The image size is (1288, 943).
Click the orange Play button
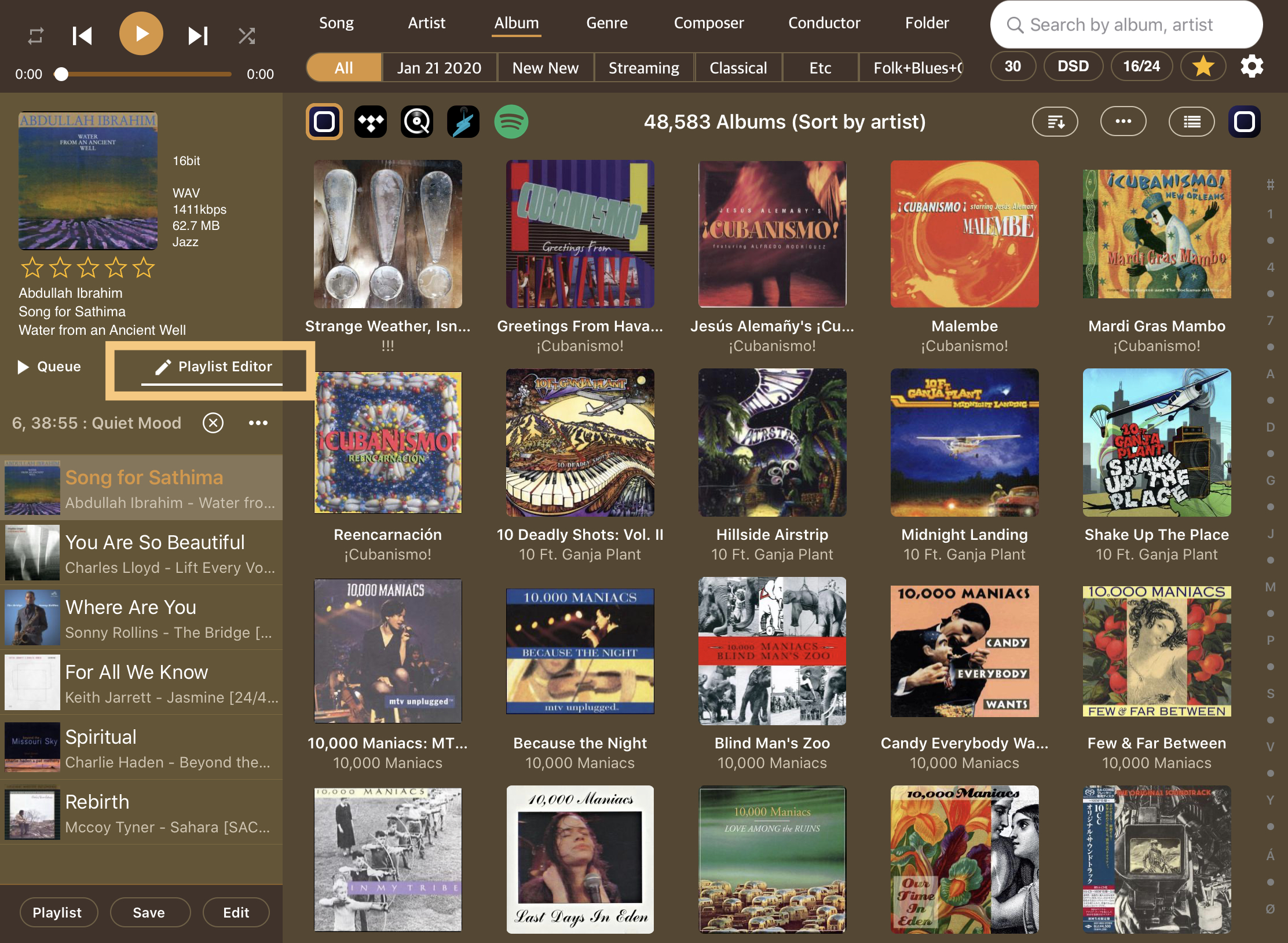[x=141, y=34]
